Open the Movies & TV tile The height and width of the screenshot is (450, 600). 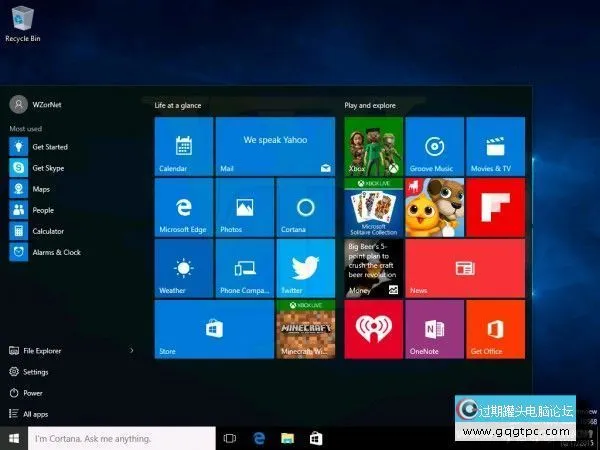point(495,147)
